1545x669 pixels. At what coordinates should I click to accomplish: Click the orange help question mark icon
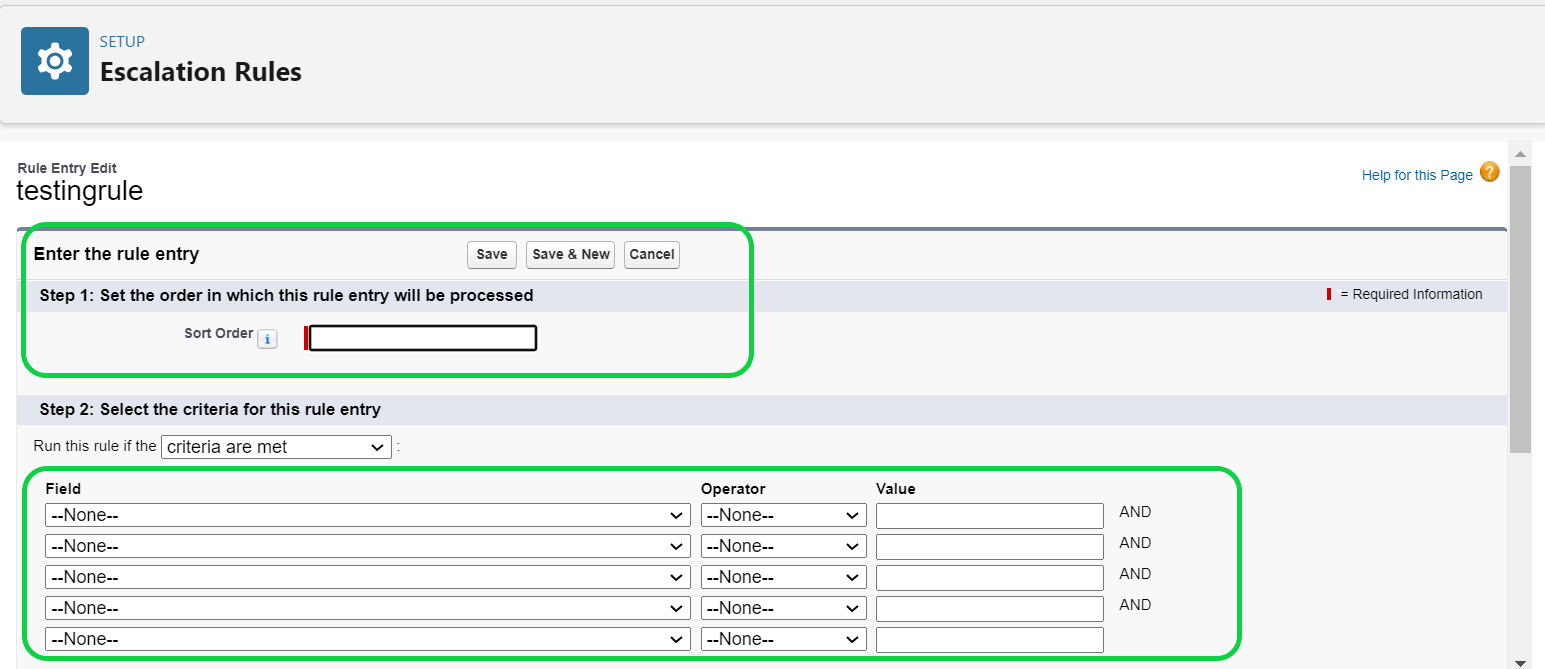1489,172
